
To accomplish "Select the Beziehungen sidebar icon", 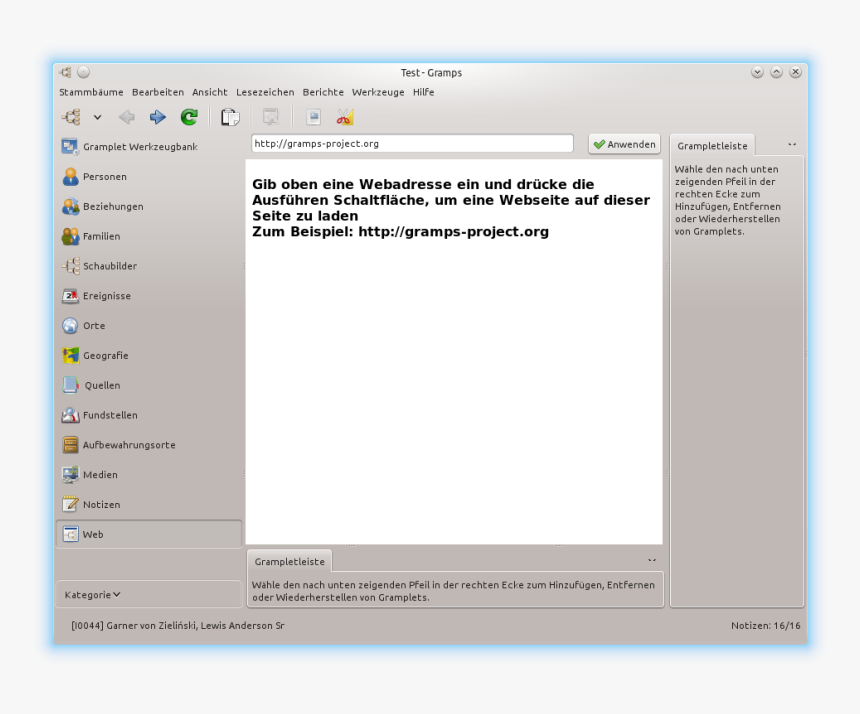I will tap(70, 206).
